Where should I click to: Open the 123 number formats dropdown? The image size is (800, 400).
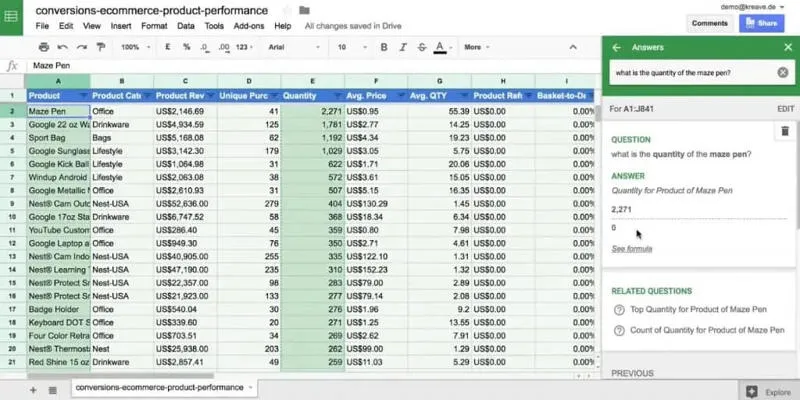point(244,47)
